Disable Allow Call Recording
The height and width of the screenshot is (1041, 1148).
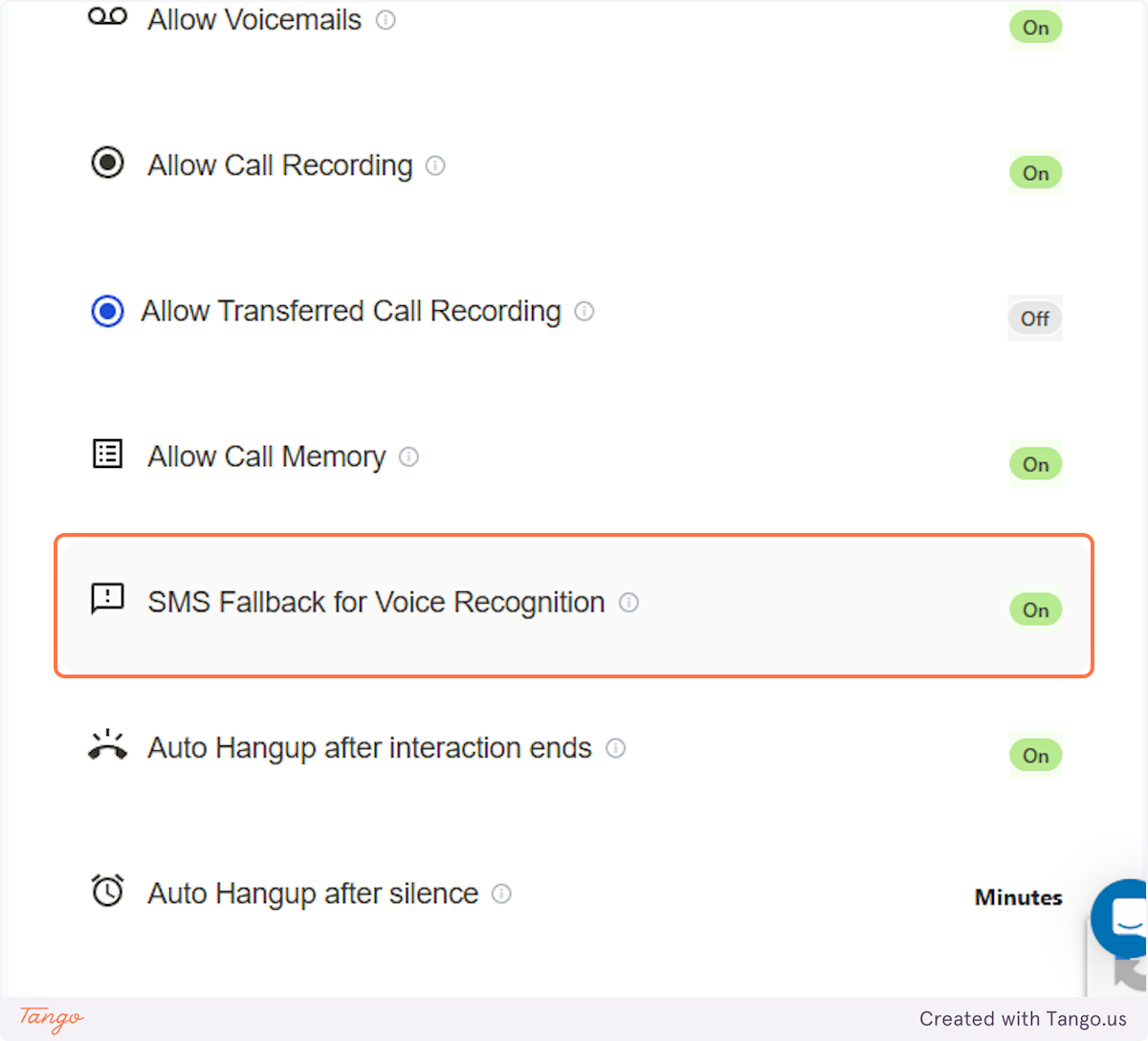1035,173
